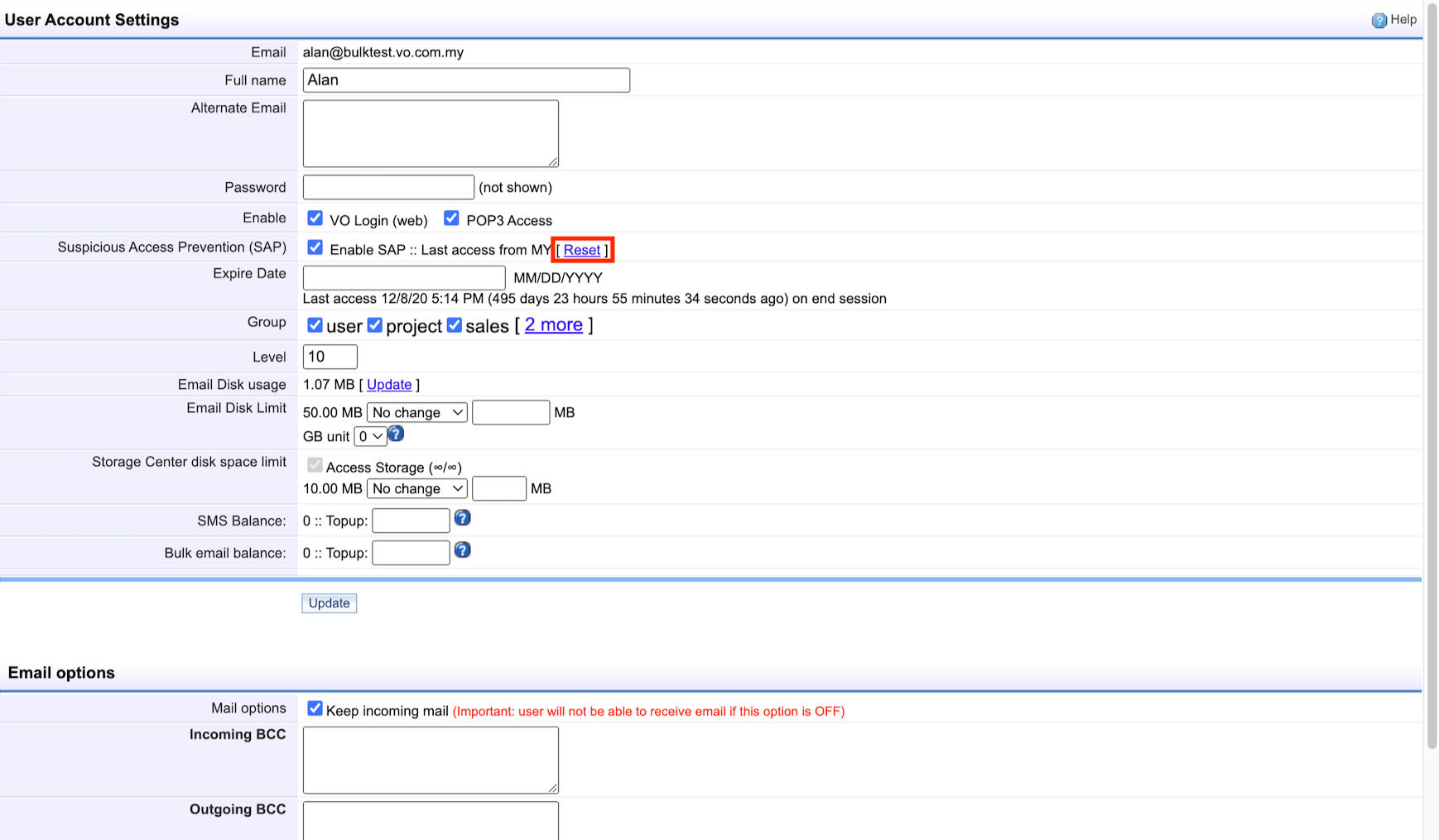Open Storage Center No change dropdown
The height and width of the screenshot is (840, 1439).
point(417,488)
